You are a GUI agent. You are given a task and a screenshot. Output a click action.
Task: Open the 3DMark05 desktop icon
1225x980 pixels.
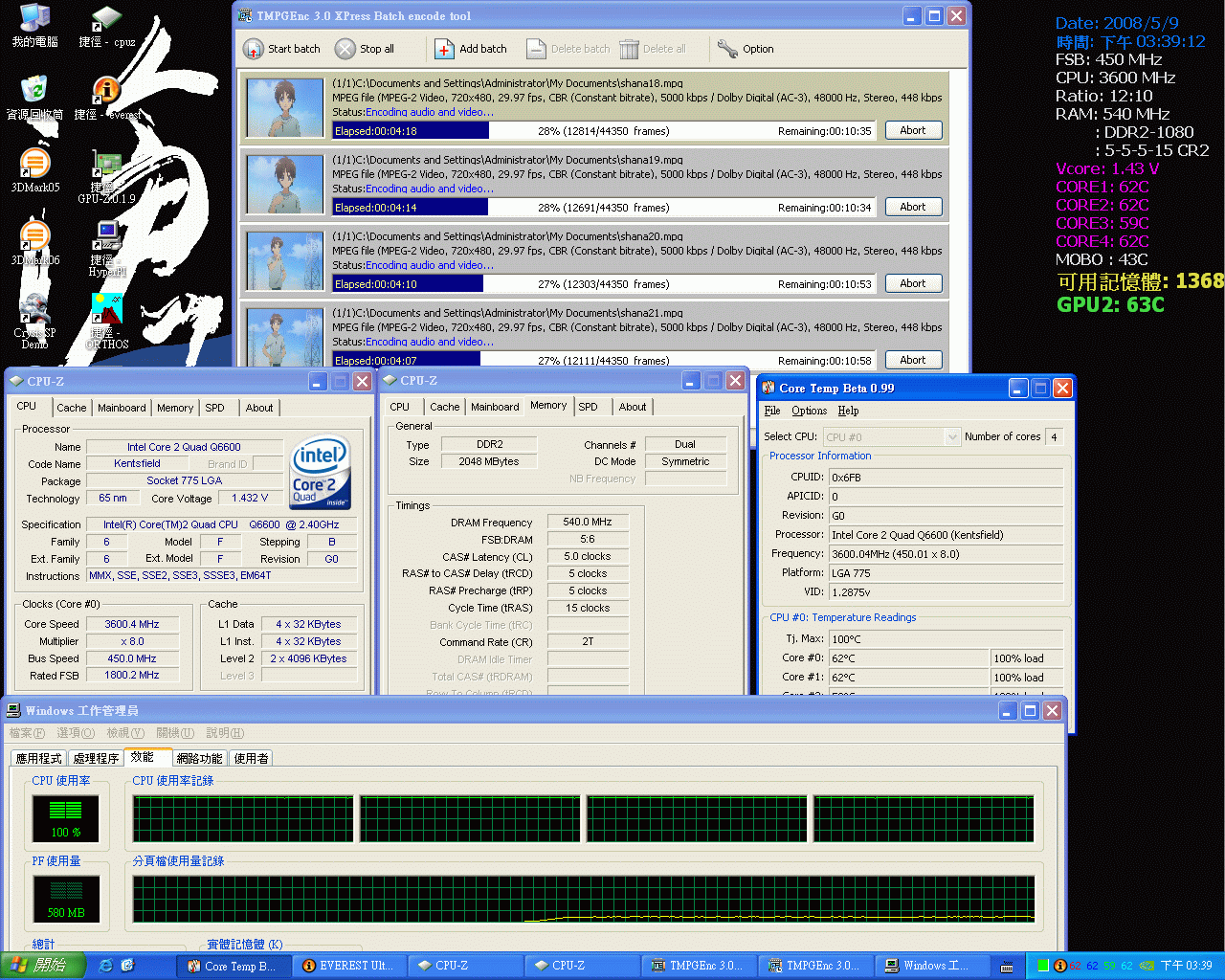[x=34, y=170]
